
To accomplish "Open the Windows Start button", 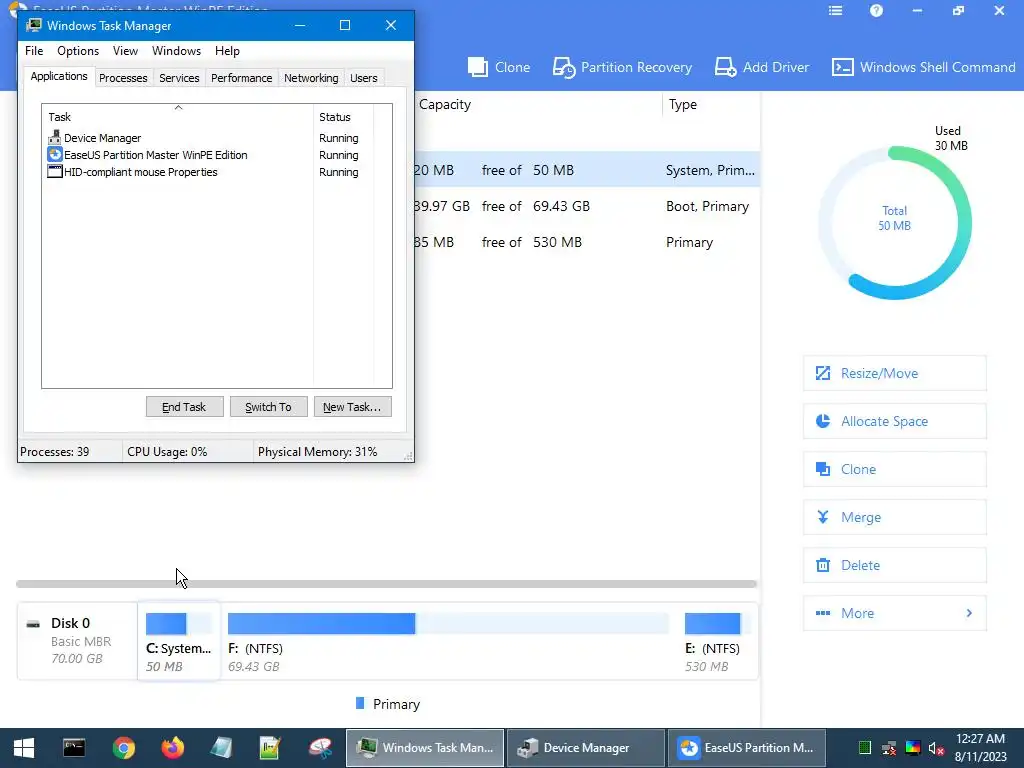I will [x=24, y=748].
